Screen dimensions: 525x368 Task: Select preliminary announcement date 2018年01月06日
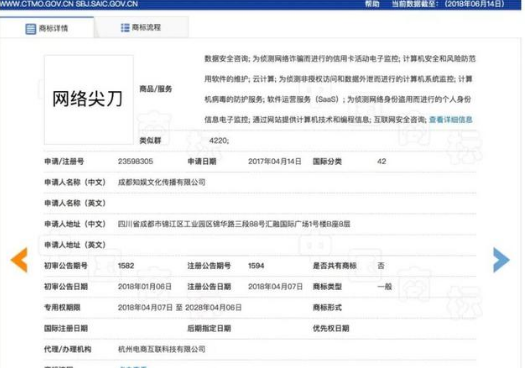pyautogui.click(x=145, y=287)
